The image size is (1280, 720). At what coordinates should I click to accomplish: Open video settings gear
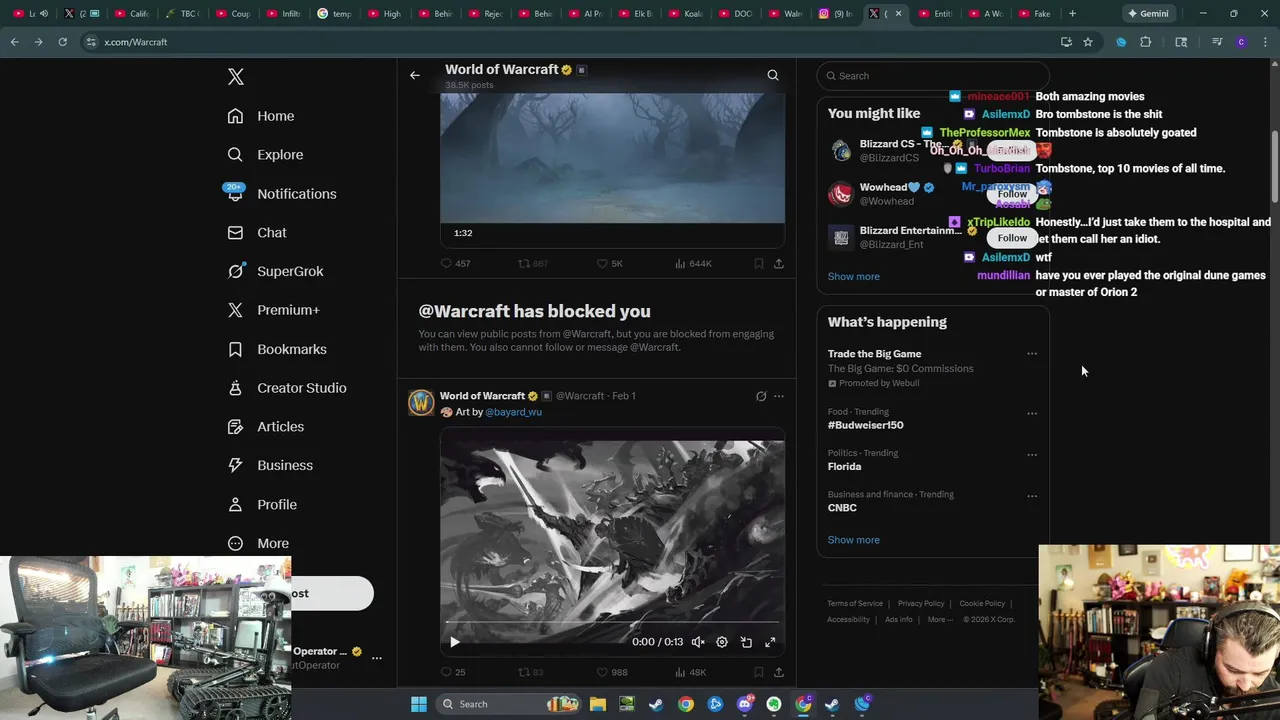[x=721, y=642]
